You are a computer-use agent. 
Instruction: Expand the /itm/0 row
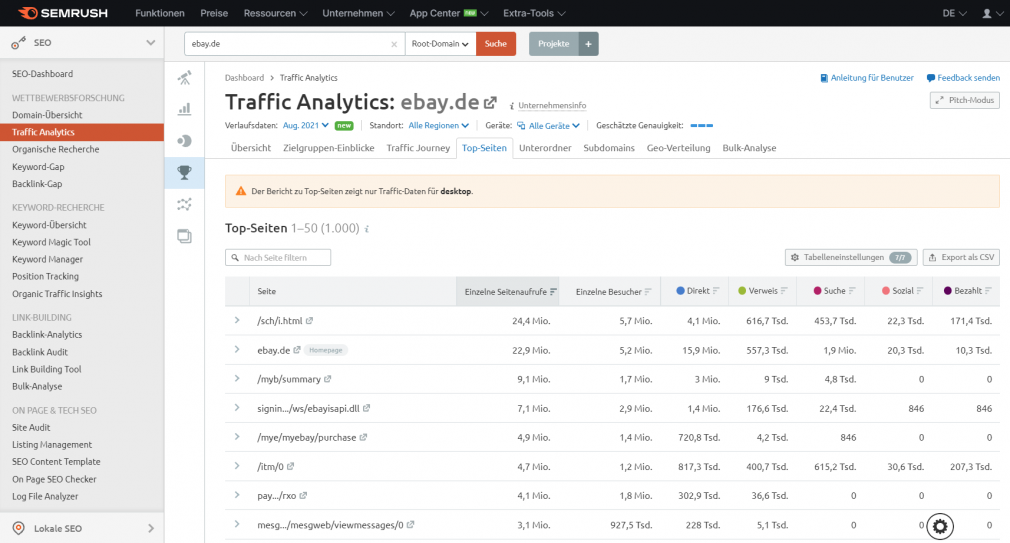[237, 466]
